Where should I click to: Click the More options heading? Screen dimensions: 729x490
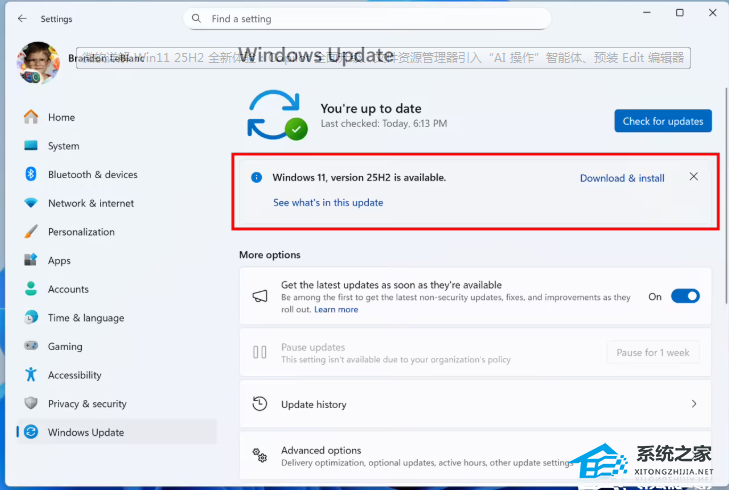point(270,255)
